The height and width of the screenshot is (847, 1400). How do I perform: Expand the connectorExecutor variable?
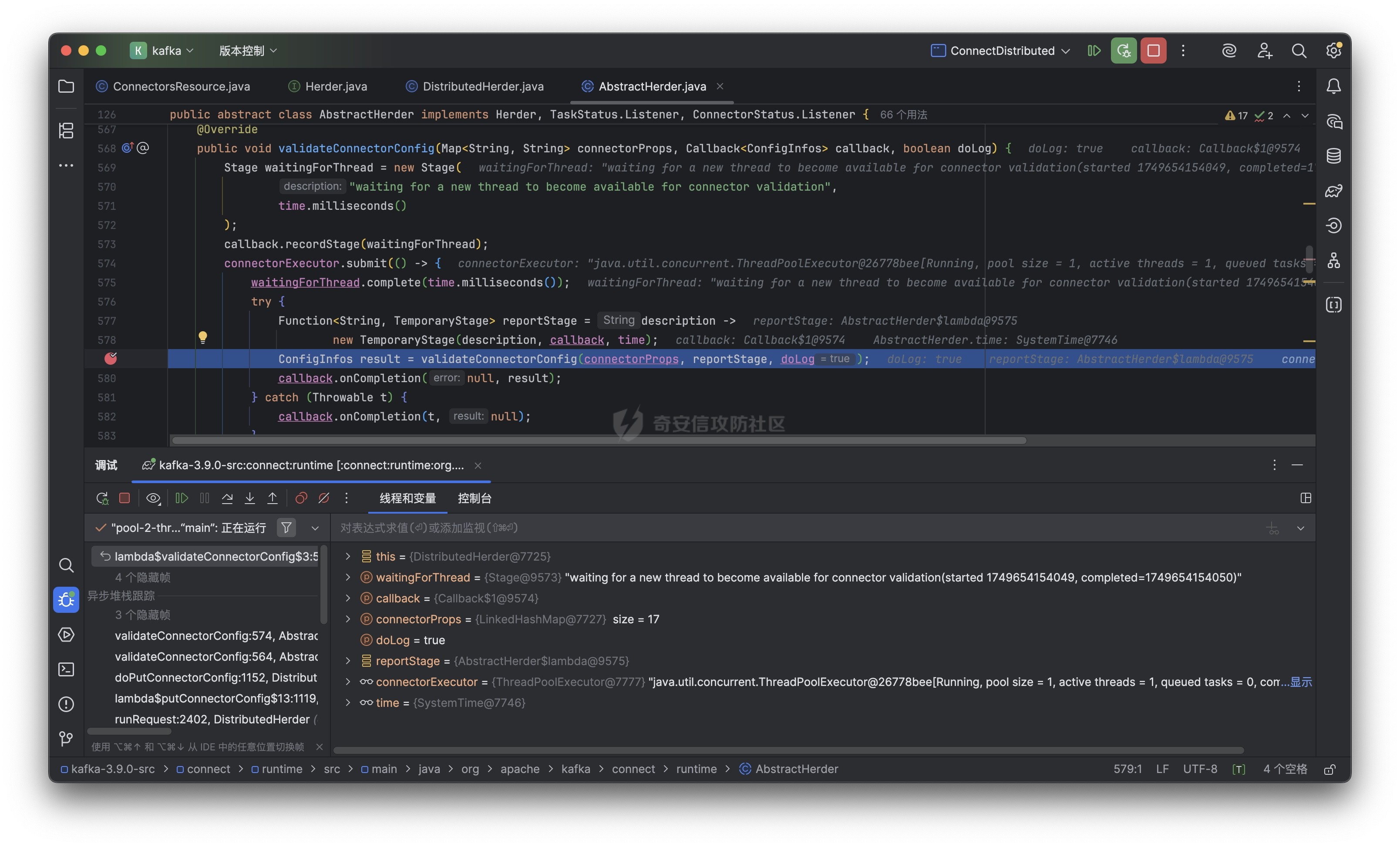coord(348,682)
